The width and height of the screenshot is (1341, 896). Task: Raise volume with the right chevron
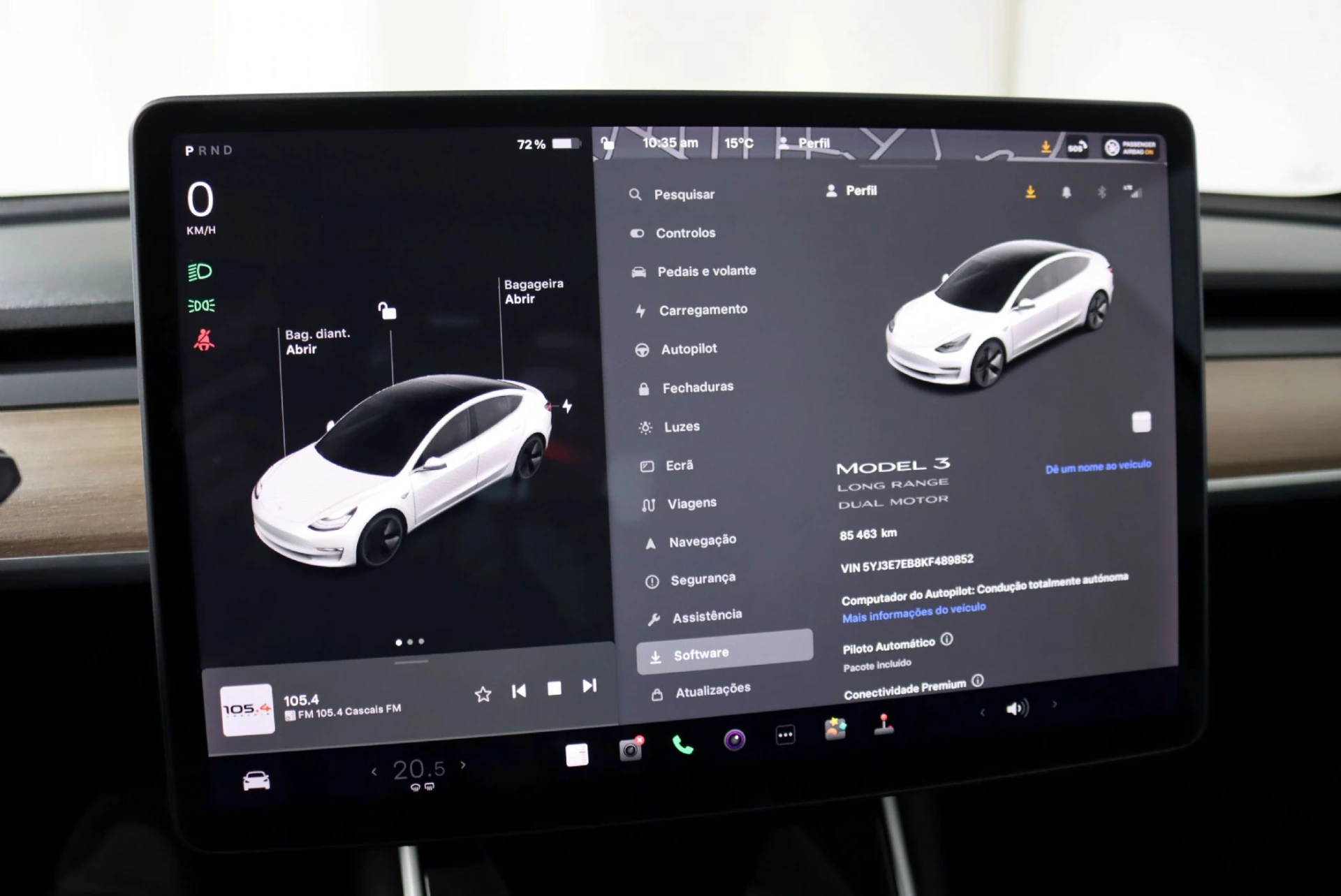pos(1055,705)
